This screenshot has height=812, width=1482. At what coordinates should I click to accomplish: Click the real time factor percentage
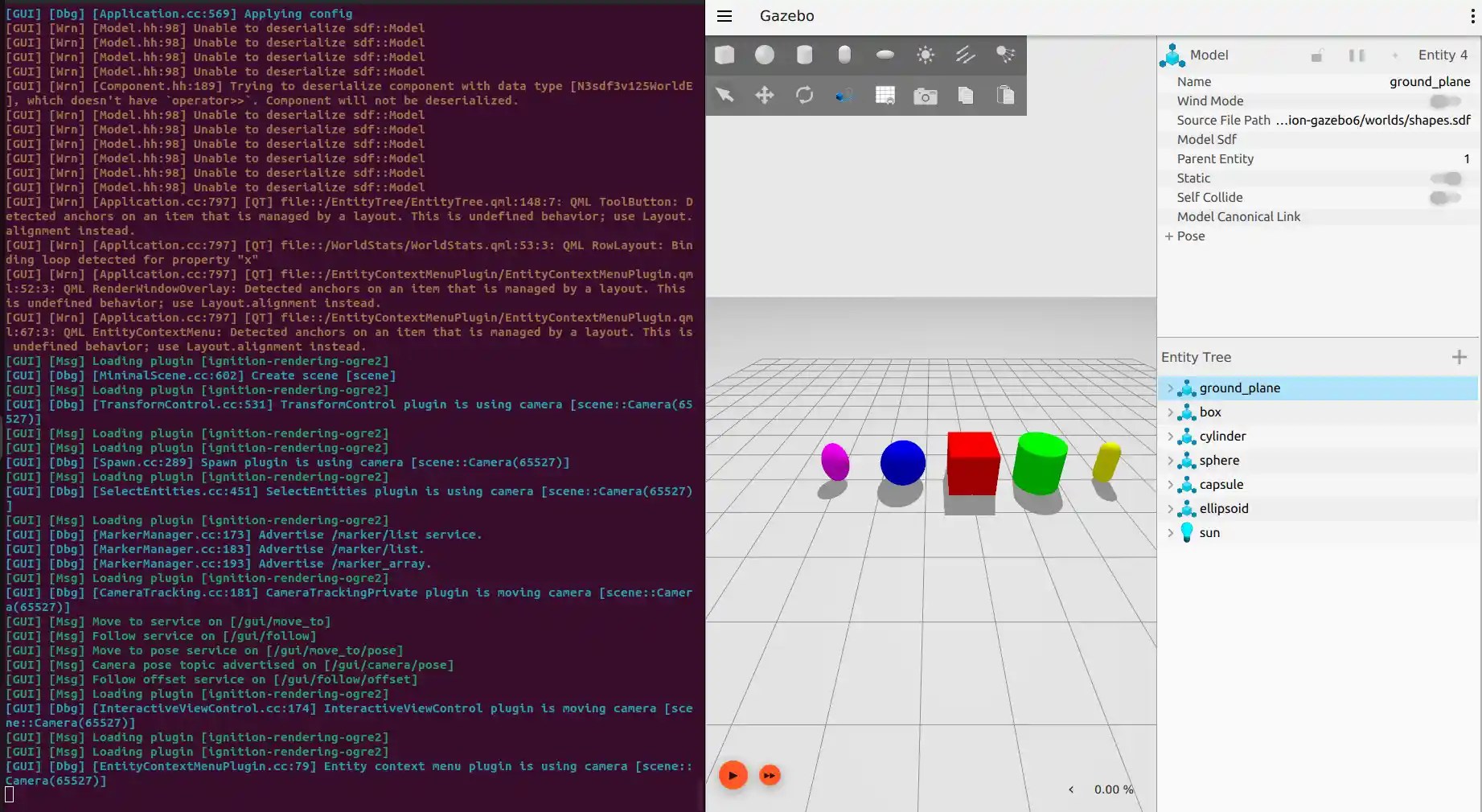coord(1114,789)
